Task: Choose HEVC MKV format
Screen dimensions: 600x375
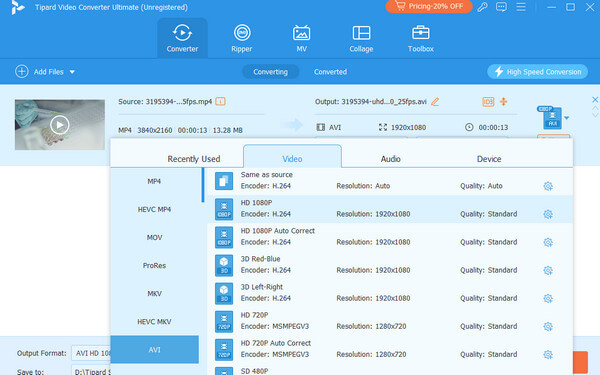Action: click(x=155, y=322)
